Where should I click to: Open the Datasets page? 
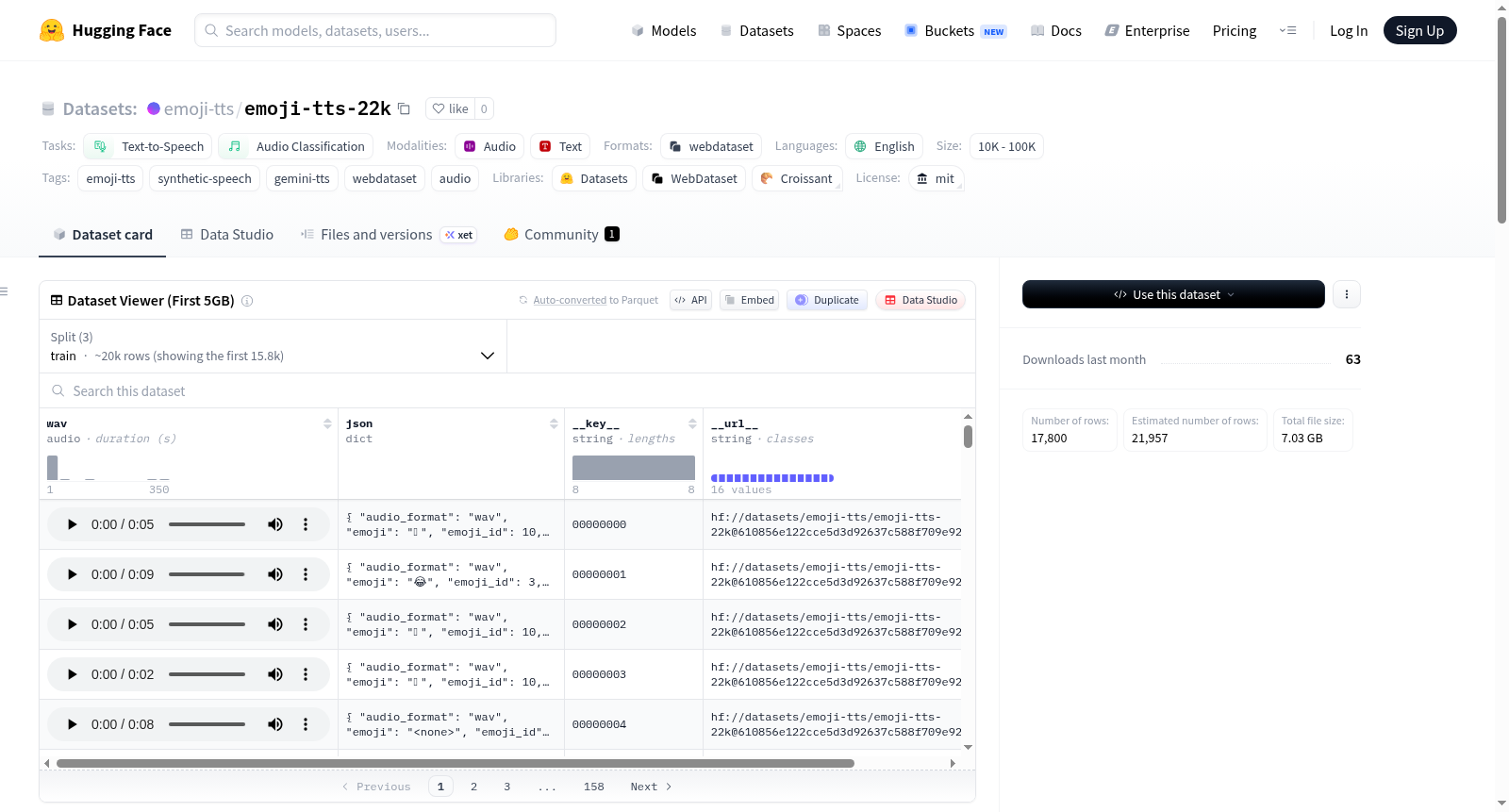pyautogui.click(x=756, y=31)
